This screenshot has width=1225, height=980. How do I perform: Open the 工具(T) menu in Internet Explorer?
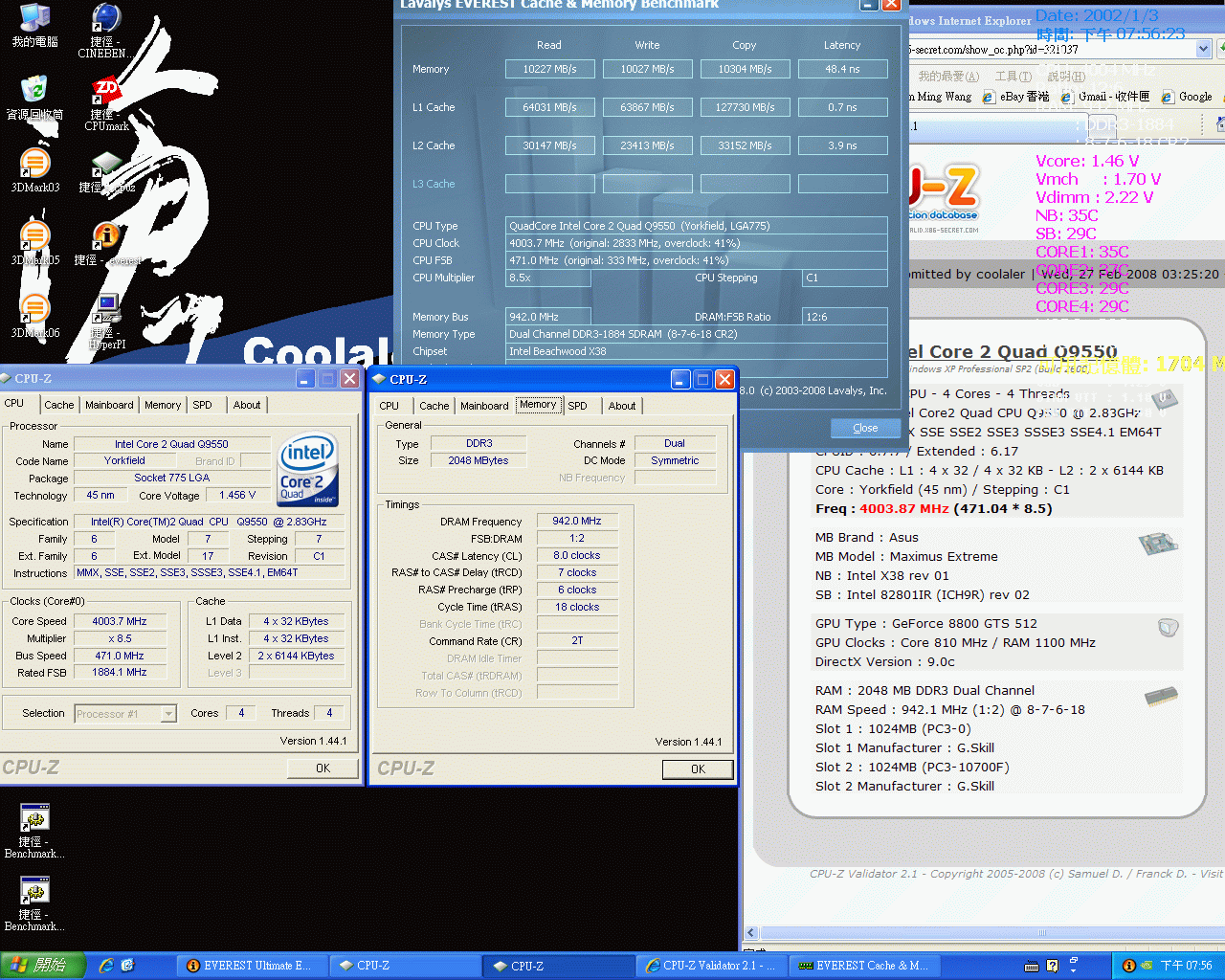(1013, 77)
